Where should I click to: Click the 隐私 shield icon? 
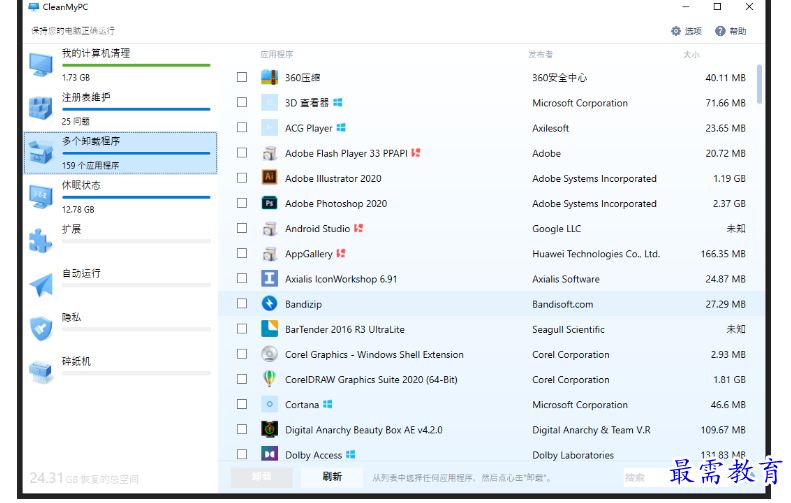[41, 328]
